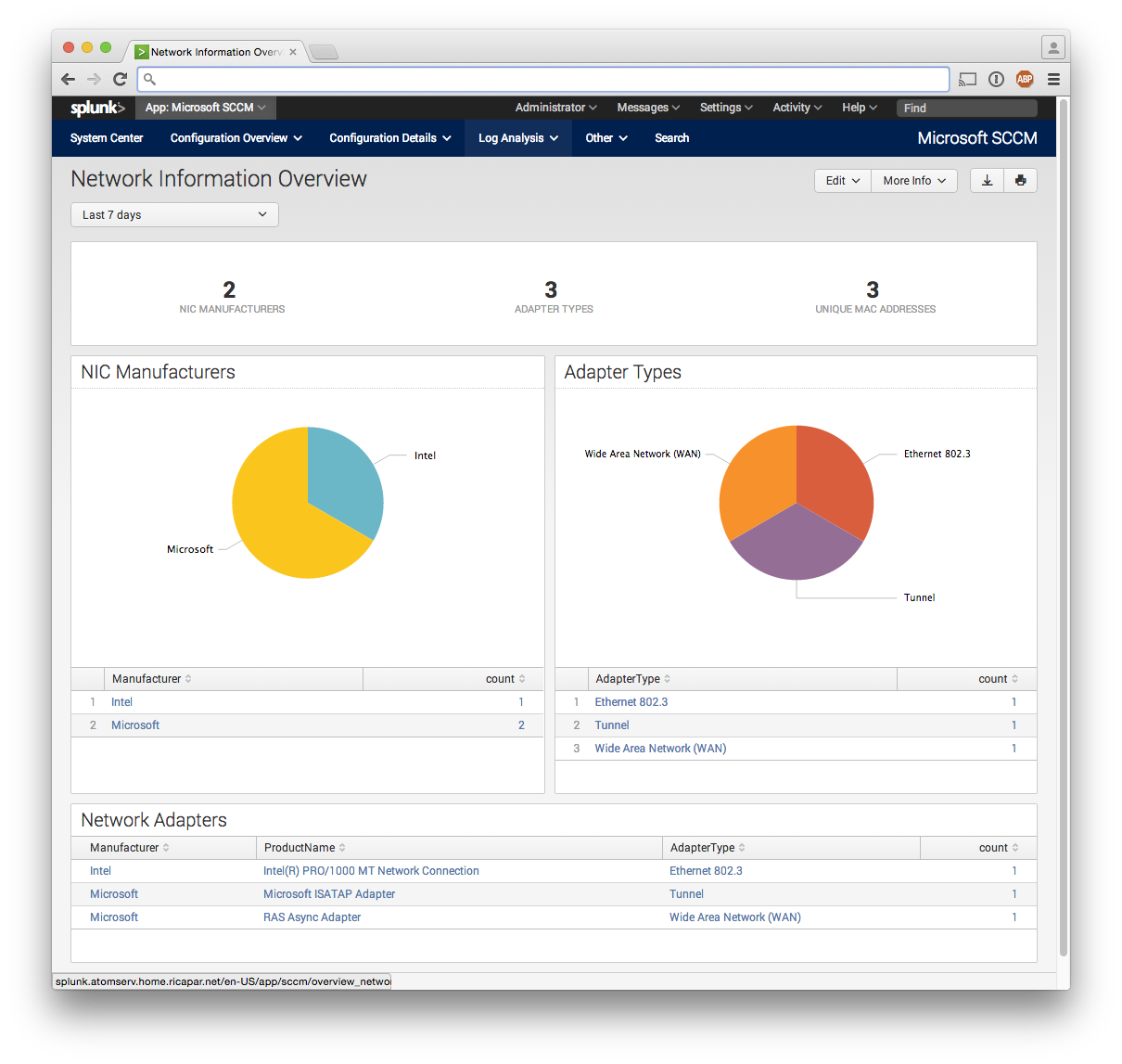Sort Network Adapters by ProductName column
This screenshot has width=1122, height=1064.
[x=305, y=848]
